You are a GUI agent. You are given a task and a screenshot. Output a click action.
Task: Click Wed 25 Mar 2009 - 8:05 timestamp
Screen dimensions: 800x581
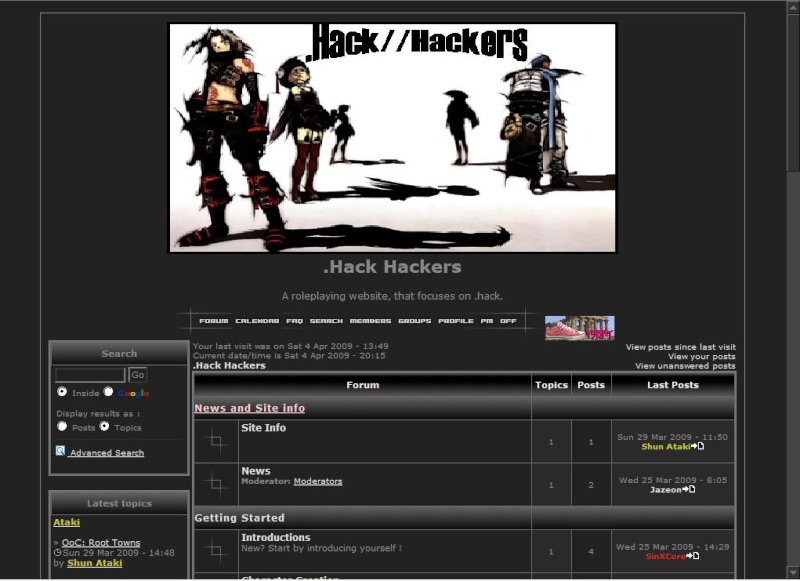[x=672, y=480]
